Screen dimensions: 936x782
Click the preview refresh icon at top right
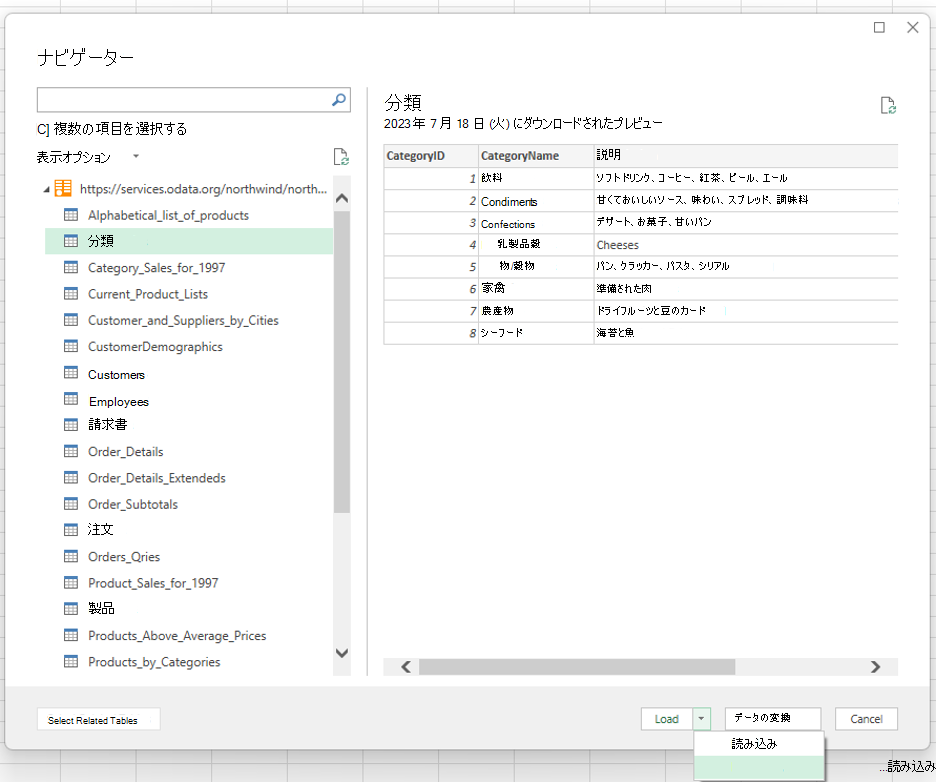(888, 106)
